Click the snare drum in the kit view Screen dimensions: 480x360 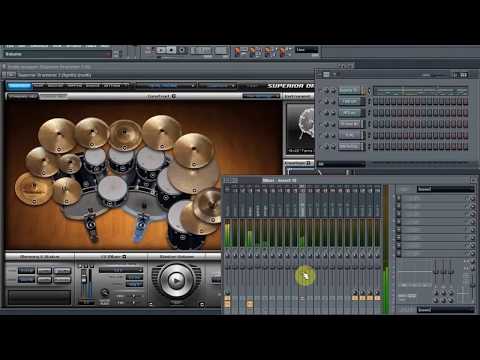point(112,188)
